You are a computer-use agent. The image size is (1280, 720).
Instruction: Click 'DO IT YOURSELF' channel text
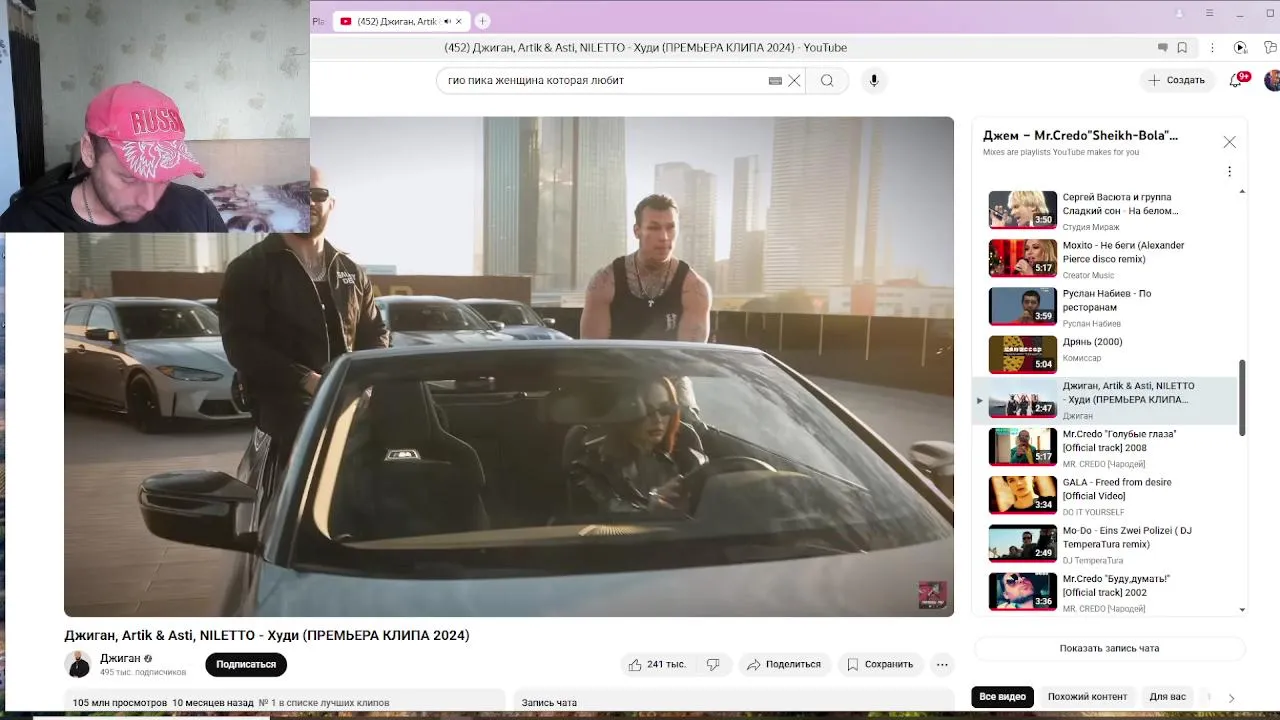pos(1093,512)
